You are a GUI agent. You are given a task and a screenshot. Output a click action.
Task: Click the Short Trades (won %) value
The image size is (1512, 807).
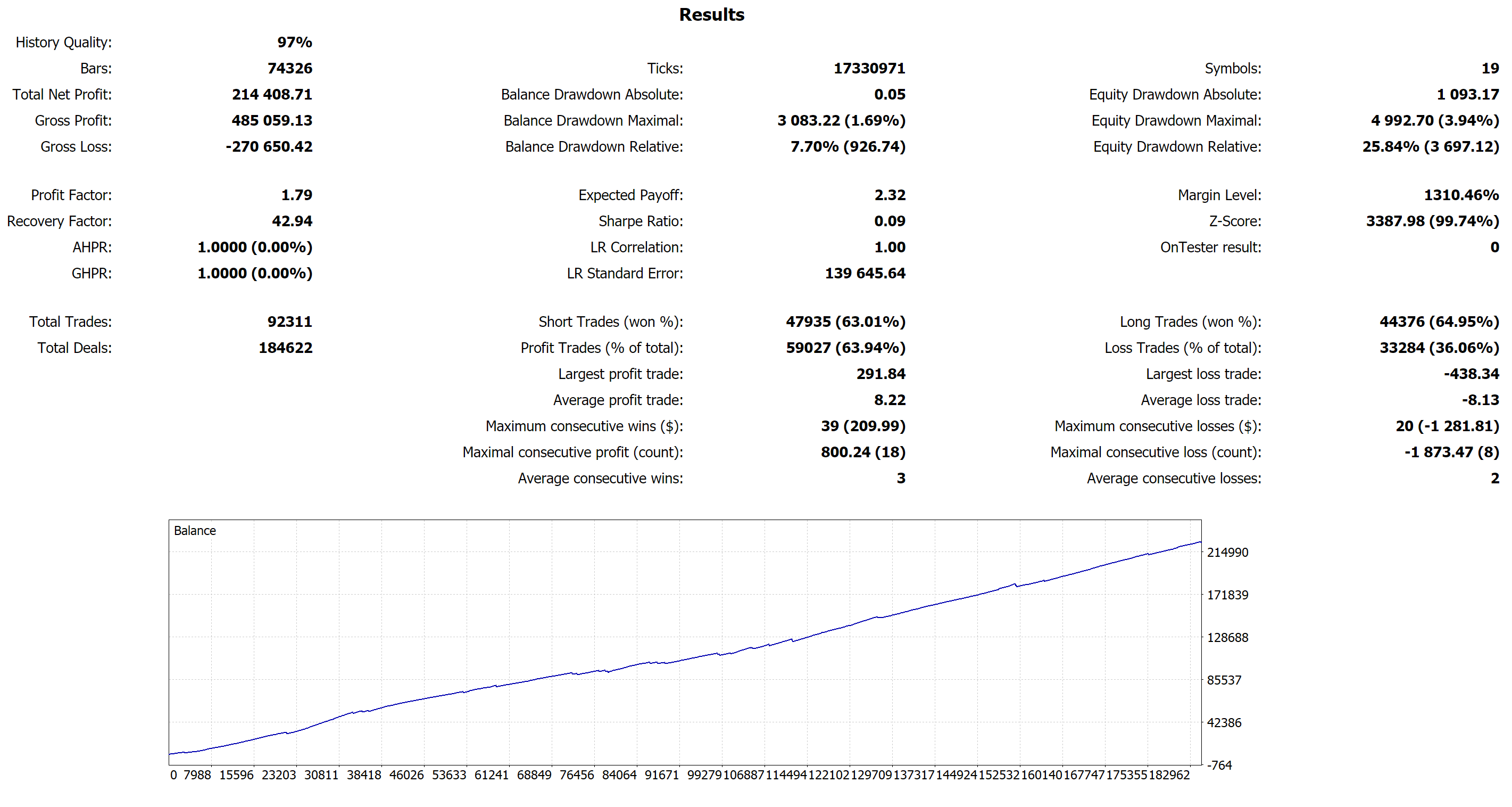click(845, 322)
